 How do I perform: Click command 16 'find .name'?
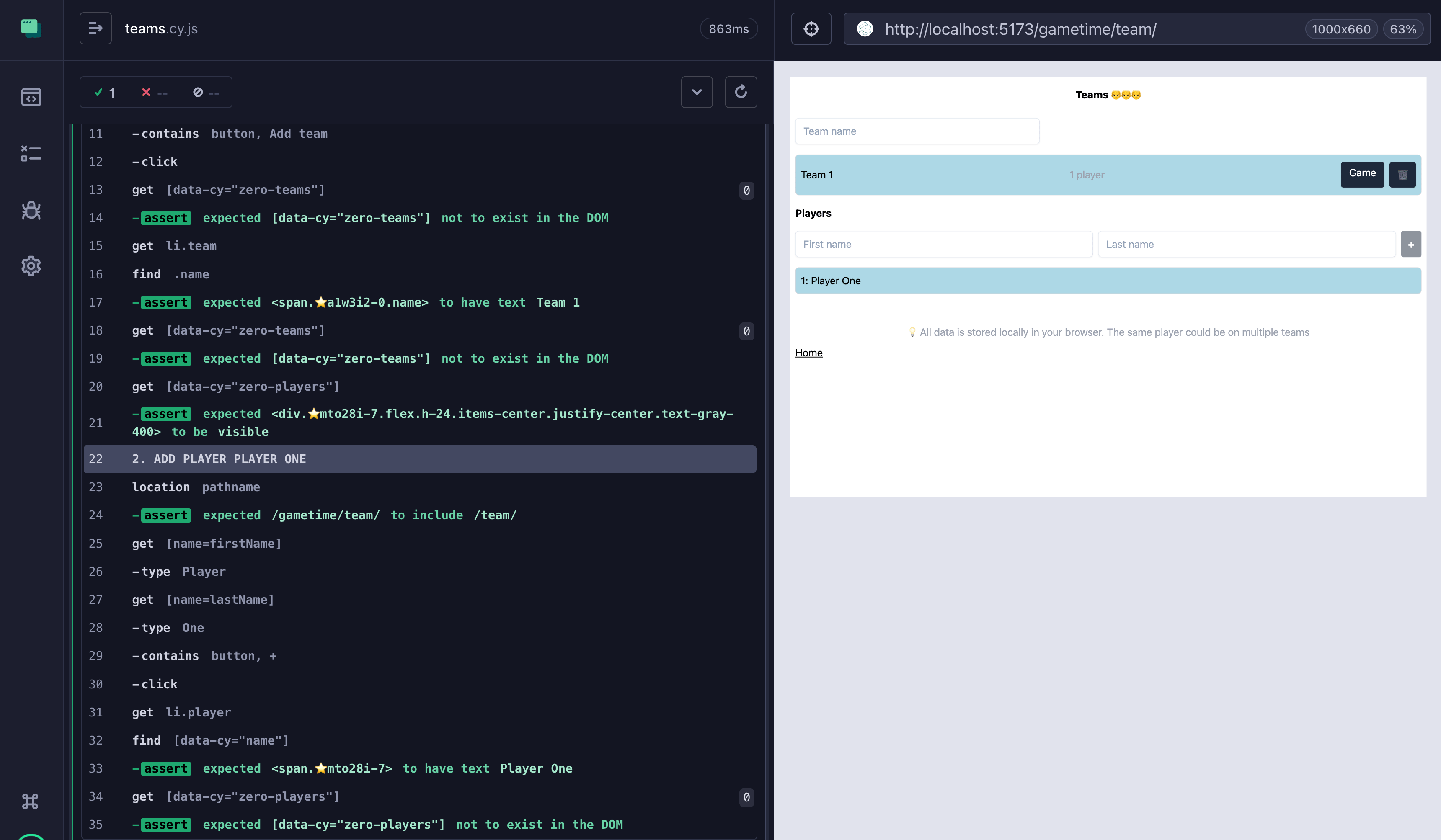(420, 274)
